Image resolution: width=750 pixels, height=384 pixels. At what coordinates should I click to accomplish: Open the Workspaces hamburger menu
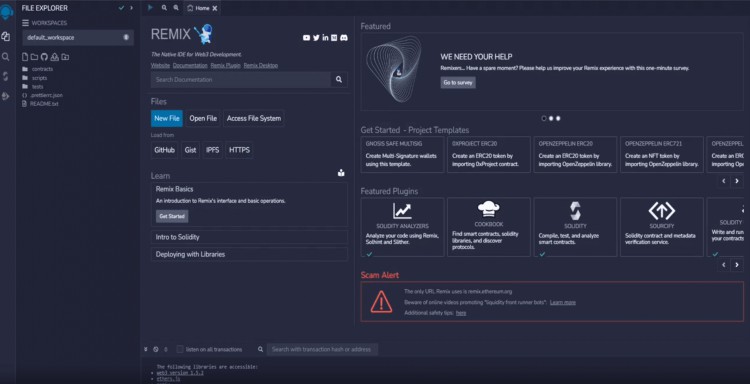pos(25,23)
